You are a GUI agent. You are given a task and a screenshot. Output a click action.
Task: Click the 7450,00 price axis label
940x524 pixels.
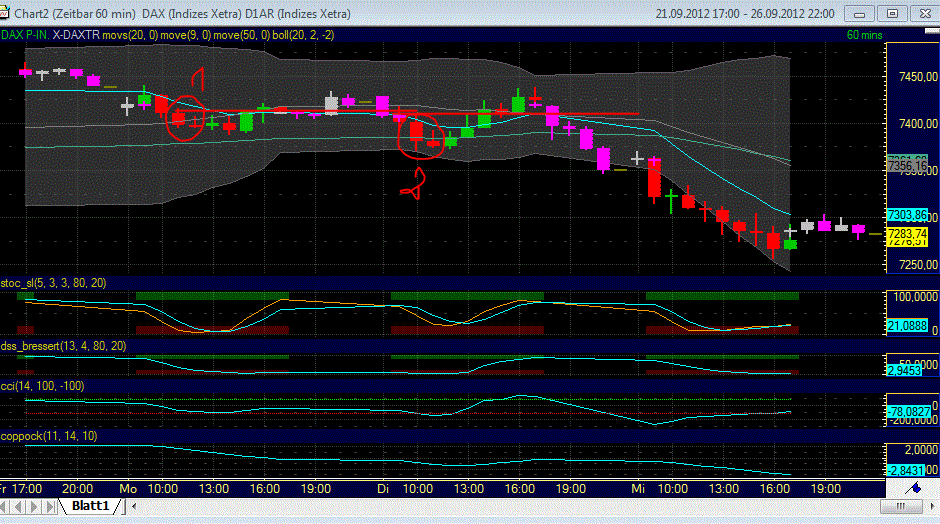pos(918,77)
